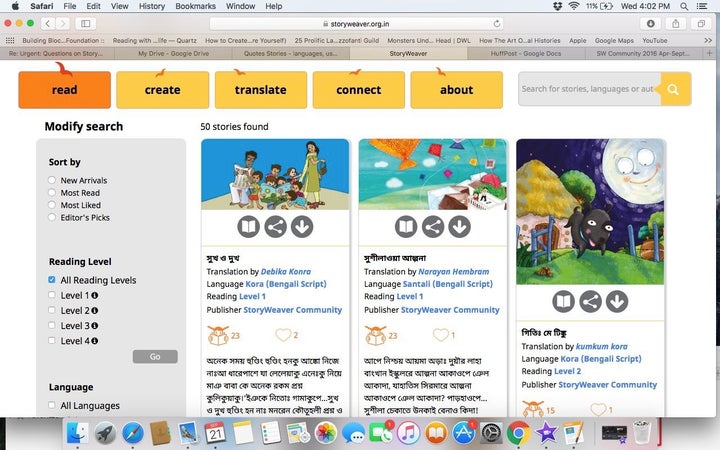Open Safari Bookmarks menu
Screen dimensions: 720x450
[x=195, y=6]
